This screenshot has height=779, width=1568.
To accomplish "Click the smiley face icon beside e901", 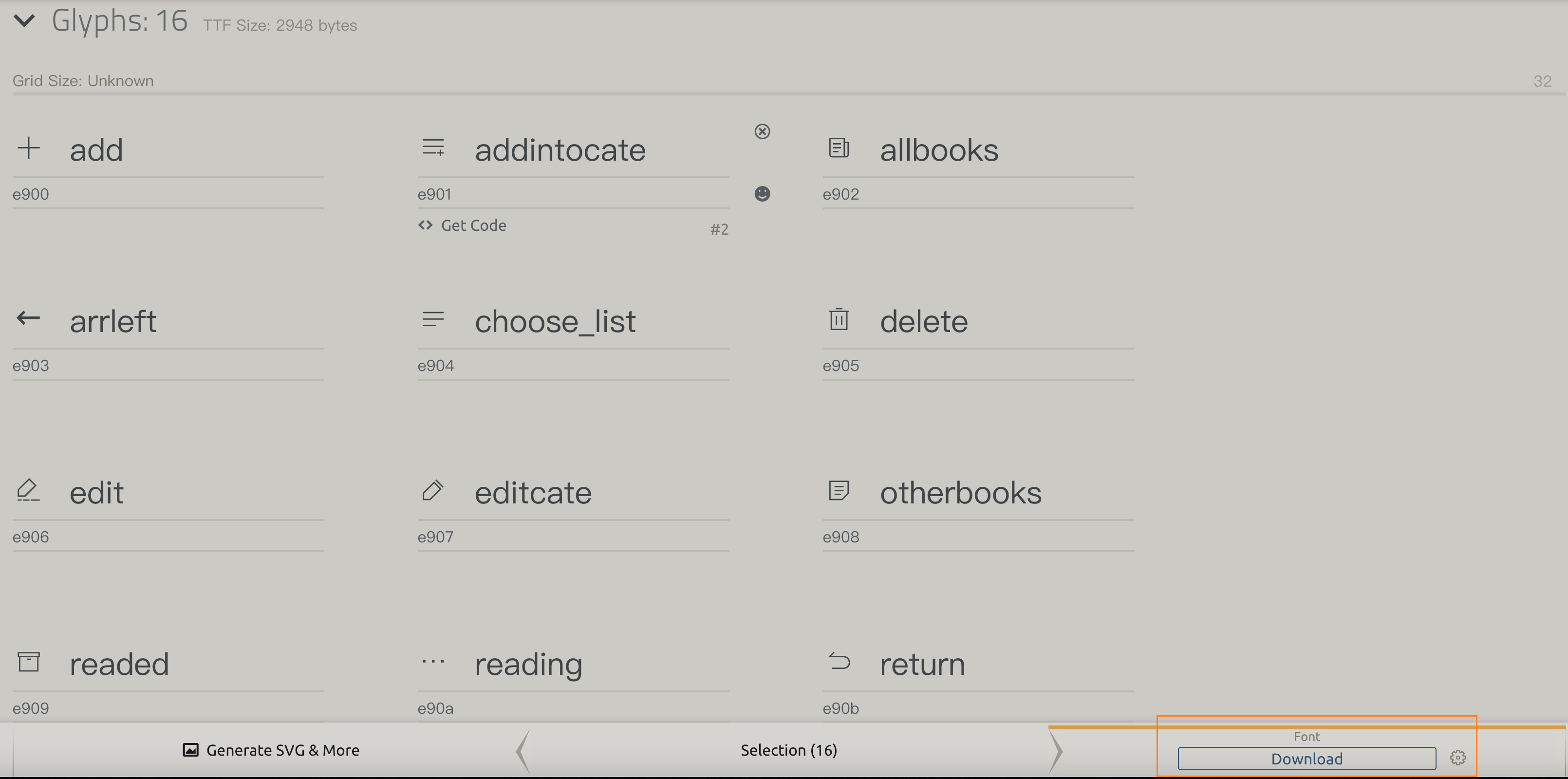I will click(x=762, y=194).
